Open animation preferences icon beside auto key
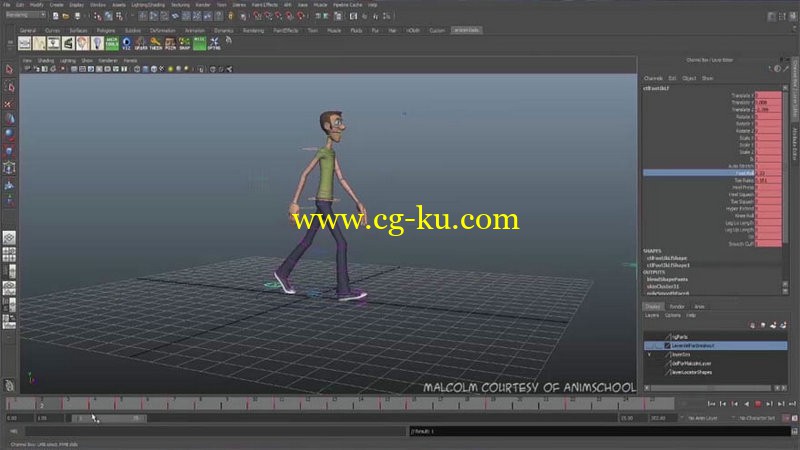Screen dimensions: 800x450 tap(794, 418)
